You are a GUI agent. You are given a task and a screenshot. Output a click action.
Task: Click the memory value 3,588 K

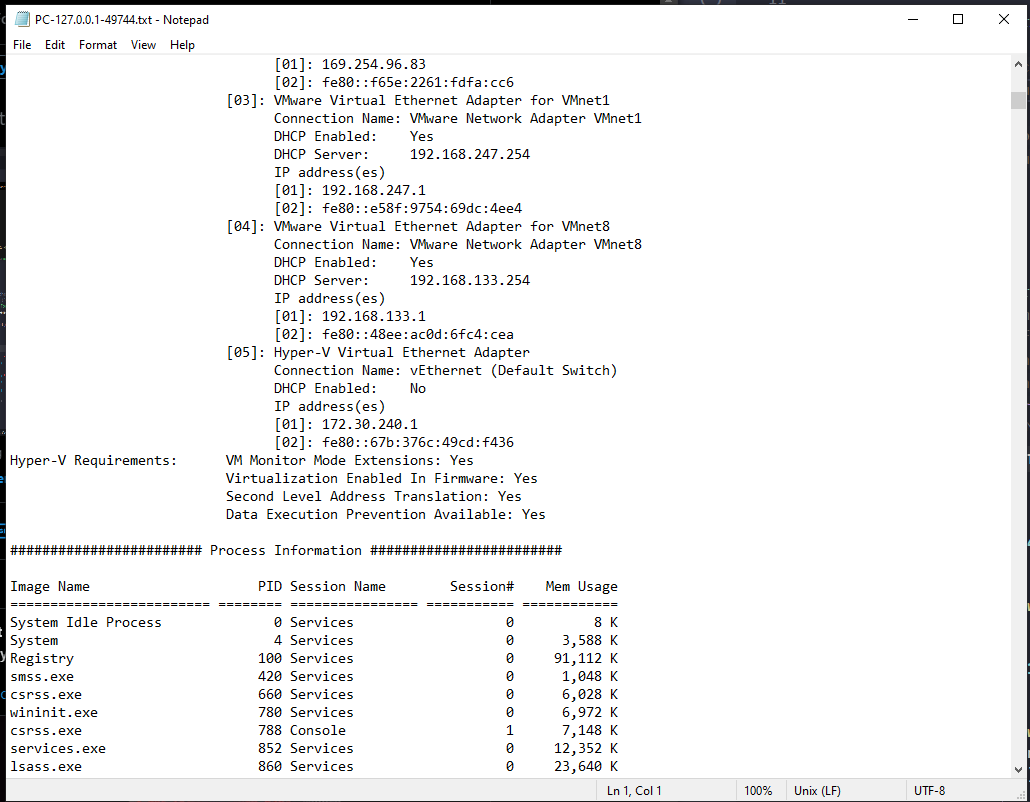pyautogui.click(x=590, y=640)
